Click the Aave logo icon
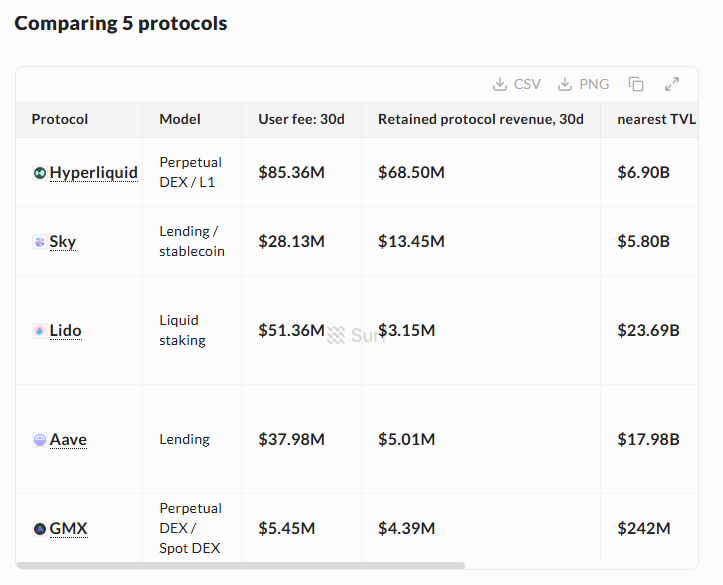This screenshot has height=585, width=723. pyautogui.click(x=40, y=440)
